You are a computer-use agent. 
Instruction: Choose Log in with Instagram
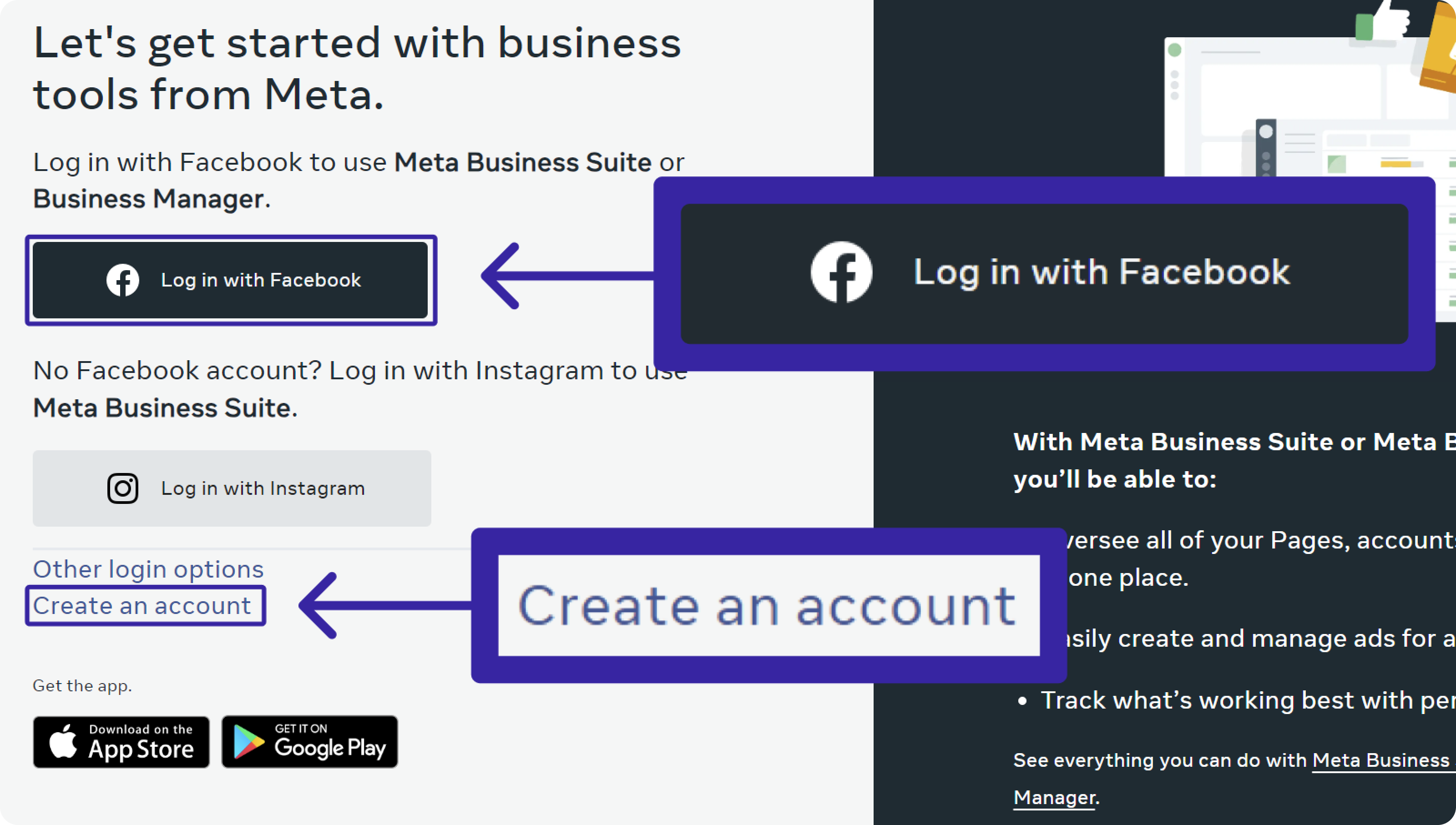point(232,488)
